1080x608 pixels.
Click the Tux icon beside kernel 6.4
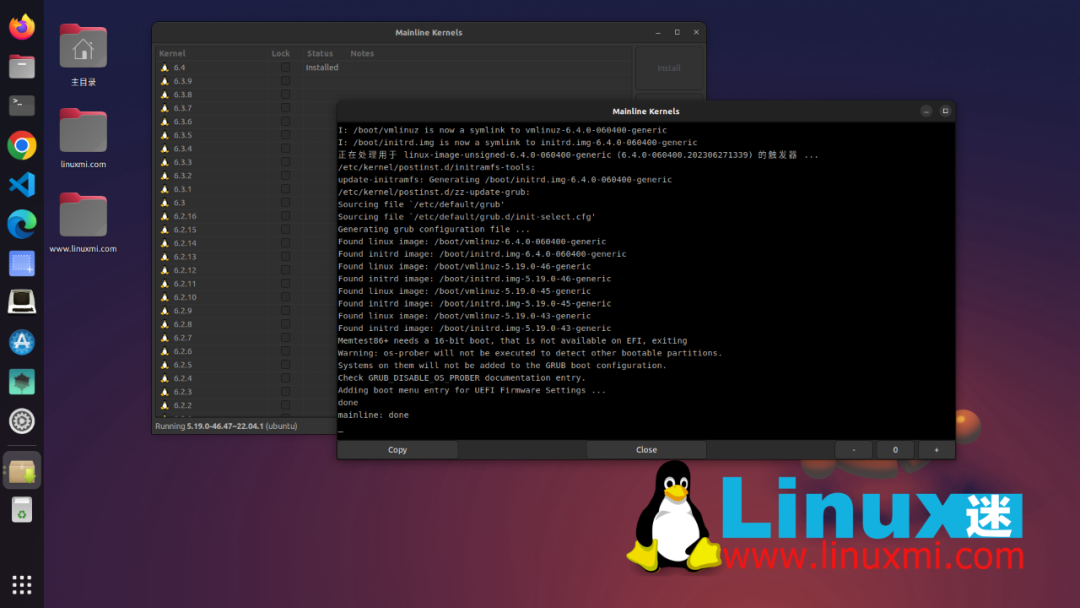click(x=164, y=67)
